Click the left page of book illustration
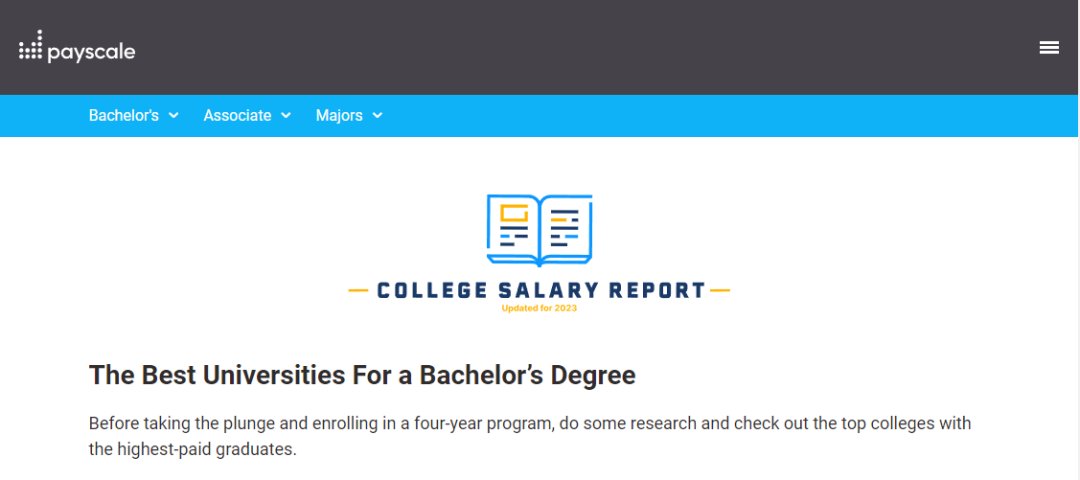1080x480 pixels. point(513,227)
